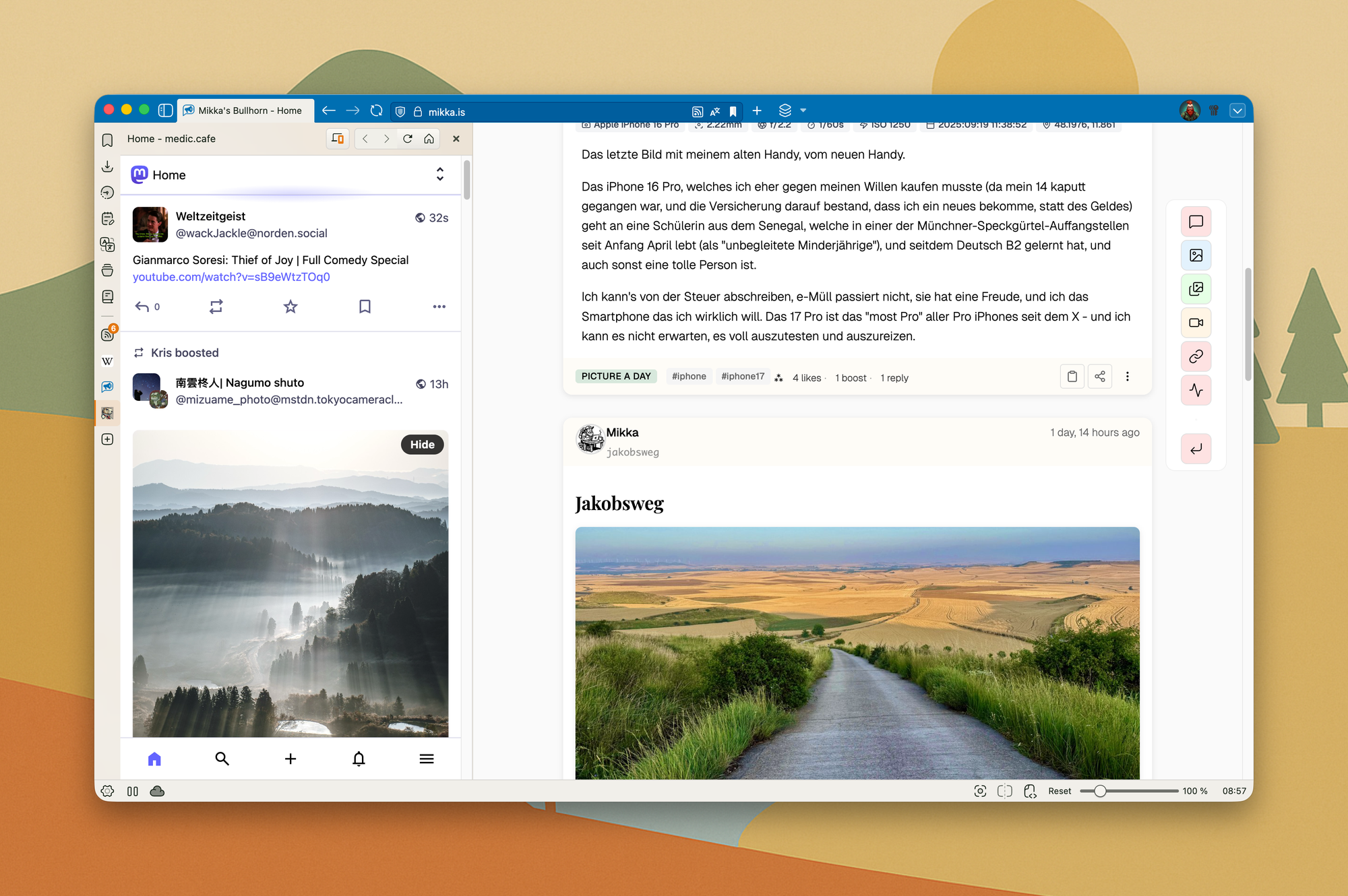
Task: Open Mastodon search tab
Action: coord(222,759)
